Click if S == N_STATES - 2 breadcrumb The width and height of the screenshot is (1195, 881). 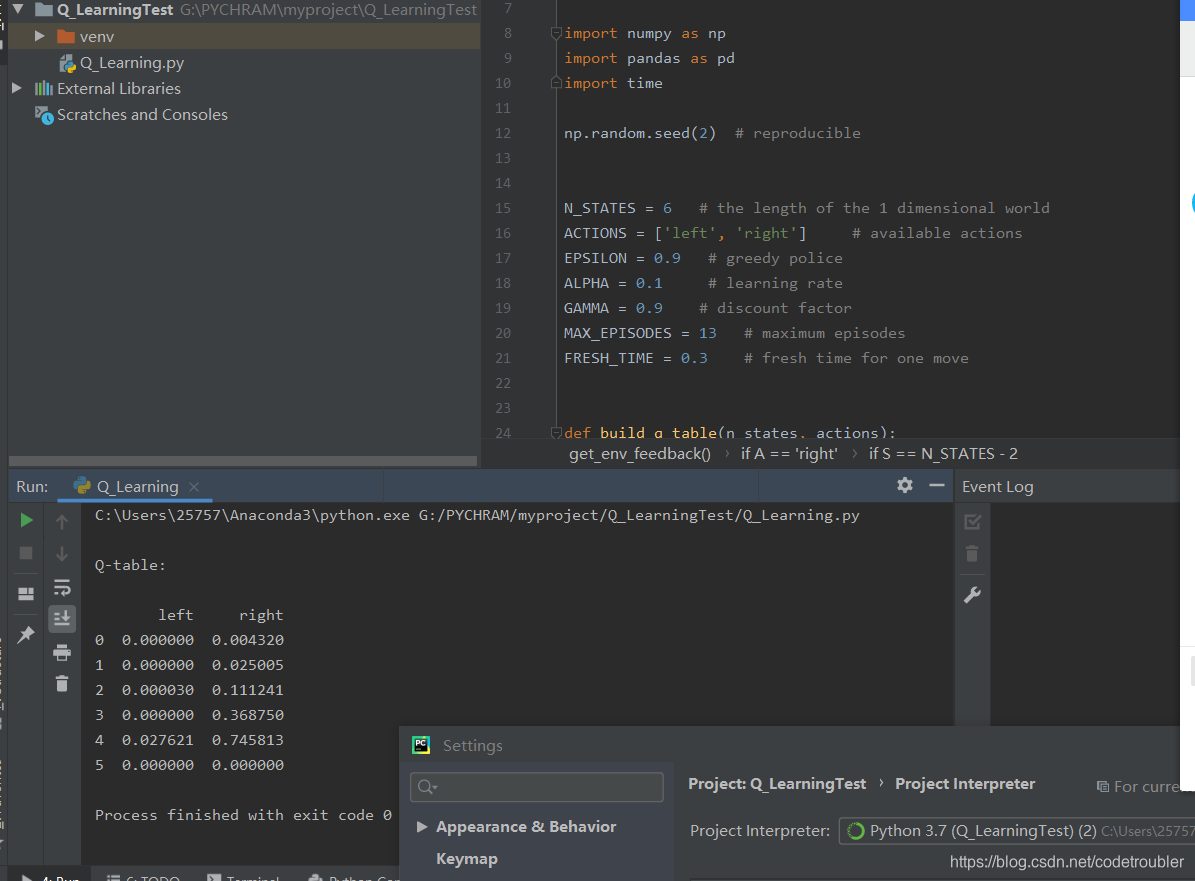pyautogui.click(x=943, y=454)
